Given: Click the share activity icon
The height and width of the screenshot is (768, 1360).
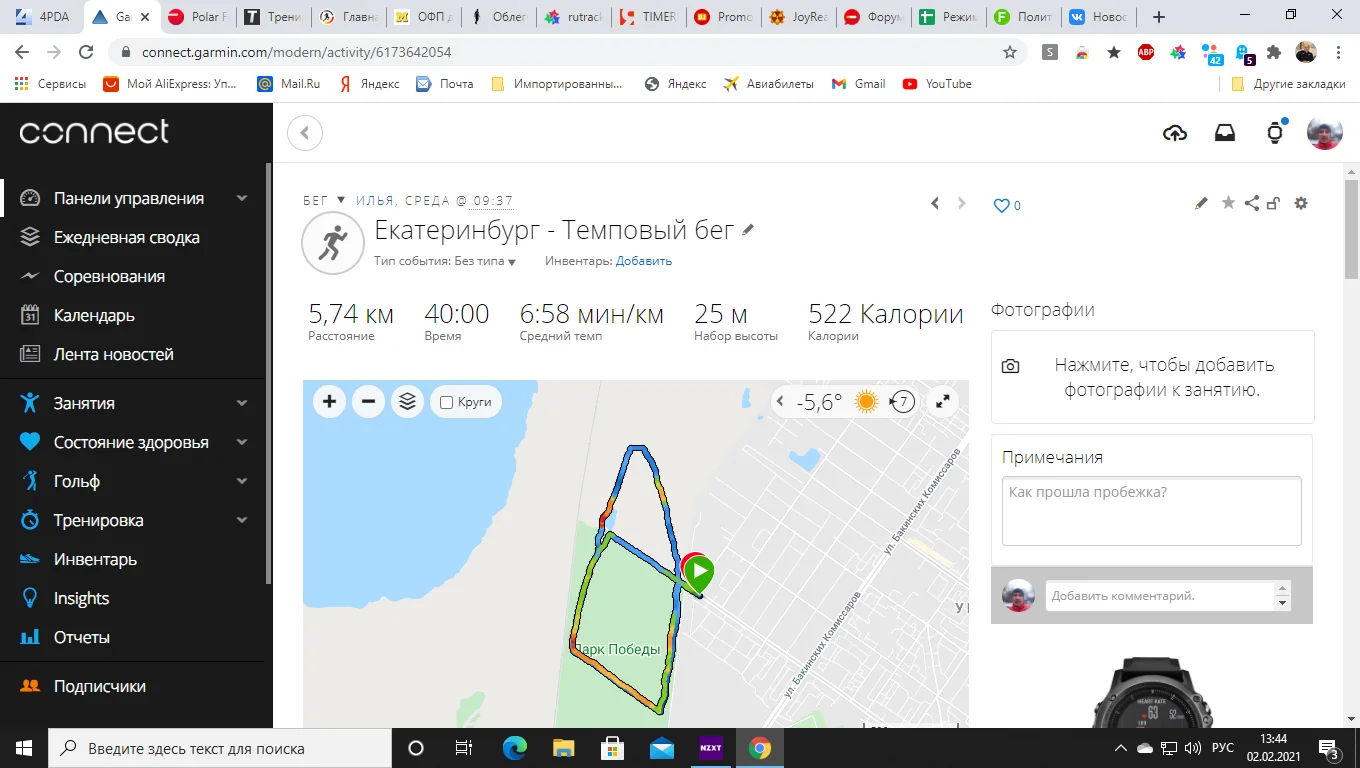Looking at the screenshot, I should [1252, 203].
